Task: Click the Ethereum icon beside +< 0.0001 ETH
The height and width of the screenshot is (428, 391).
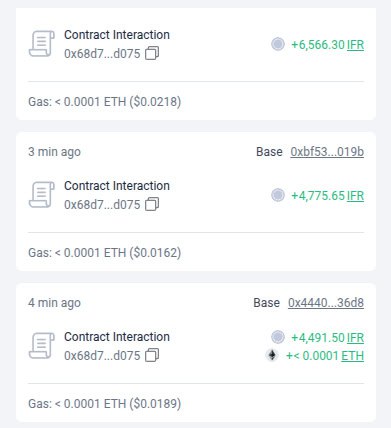Action: 272,355
